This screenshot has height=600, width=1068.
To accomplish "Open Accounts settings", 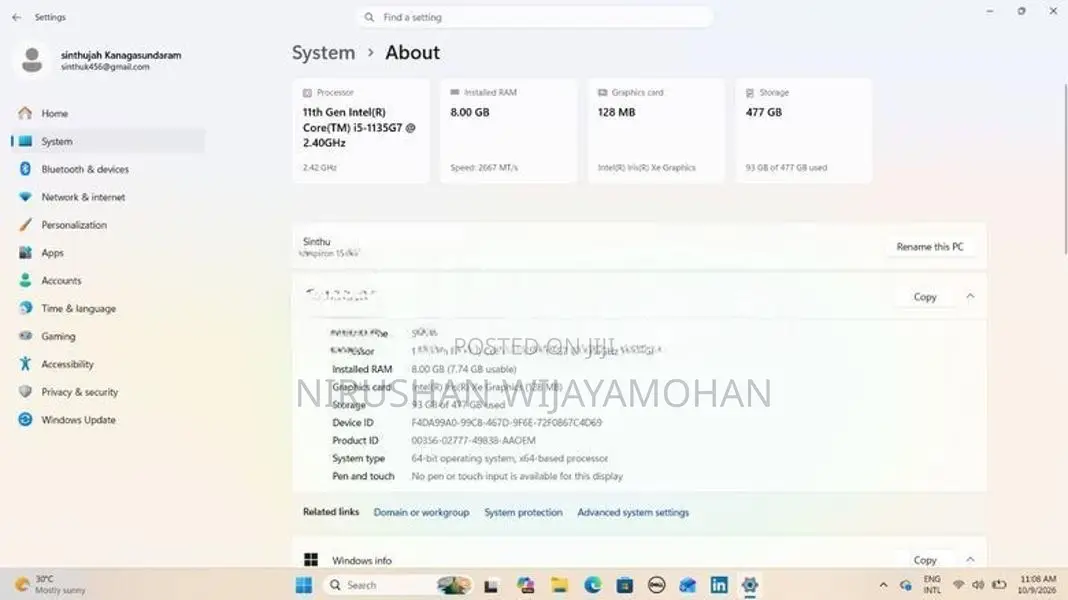I will click(108, 281).
